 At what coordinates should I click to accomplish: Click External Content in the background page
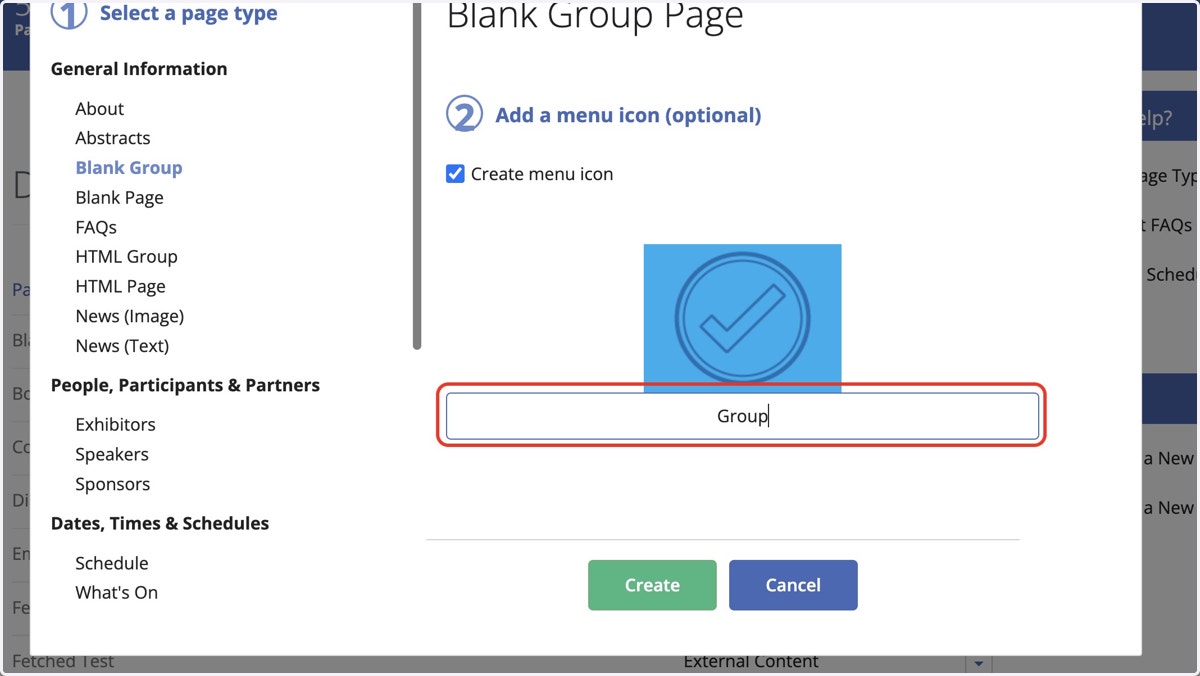click(x=751, y=661)
